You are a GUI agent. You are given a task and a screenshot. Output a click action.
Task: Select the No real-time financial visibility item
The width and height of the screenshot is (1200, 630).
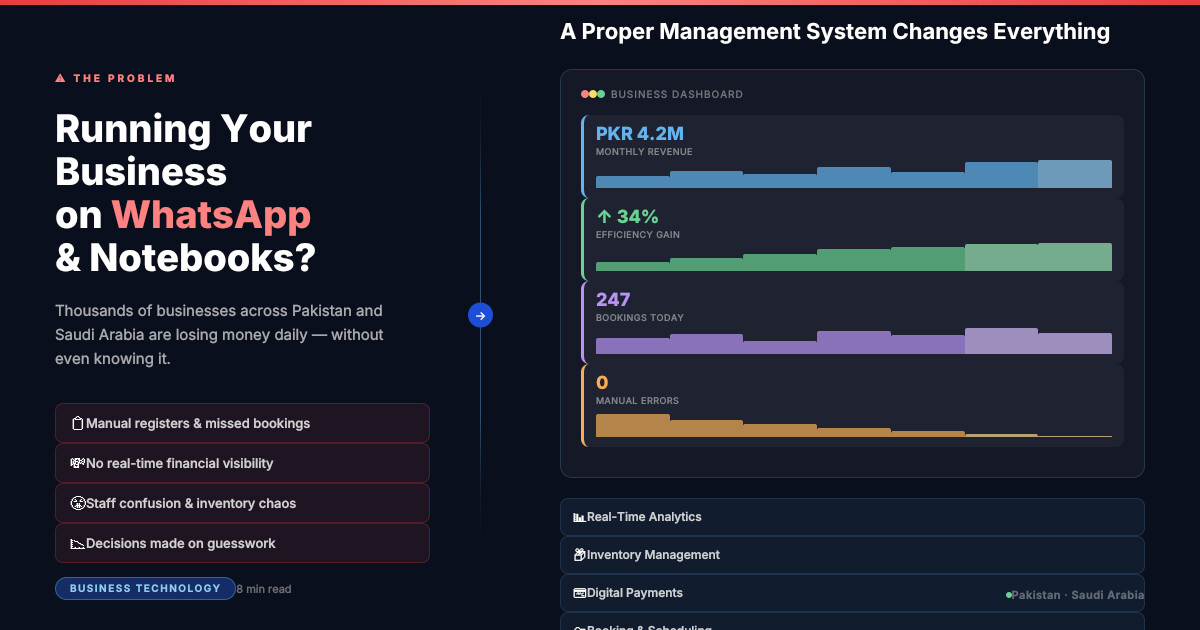[x=242, y=463]
